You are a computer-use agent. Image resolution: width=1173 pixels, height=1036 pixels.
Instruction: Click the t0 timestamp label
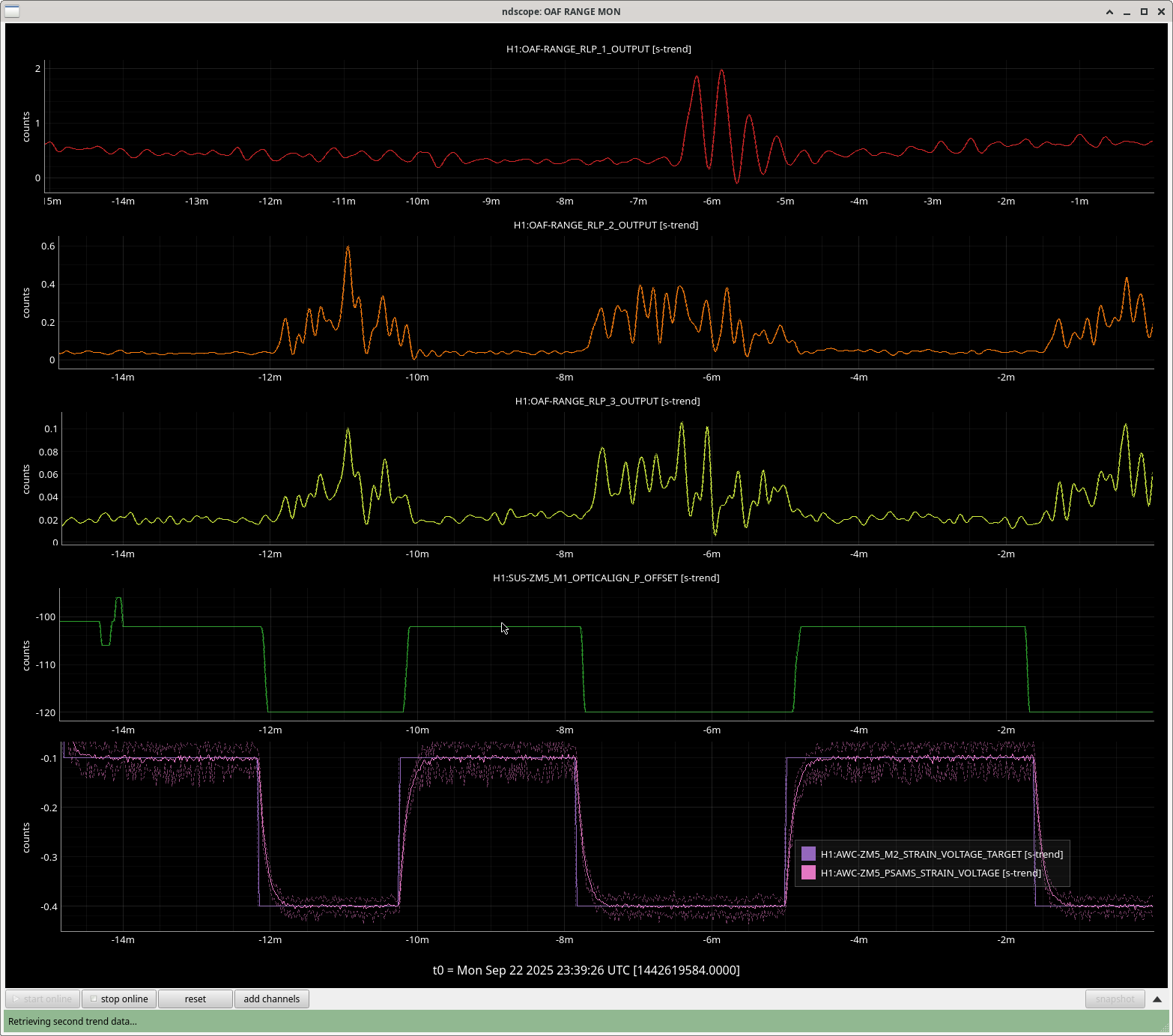[586, 970]
